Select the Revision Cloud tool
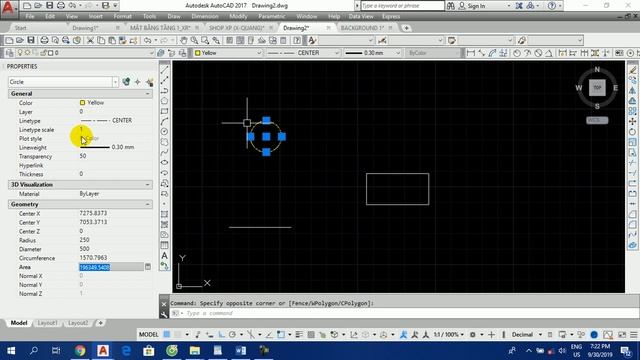The width and height of the screenshot is (640, 360). 164,142
